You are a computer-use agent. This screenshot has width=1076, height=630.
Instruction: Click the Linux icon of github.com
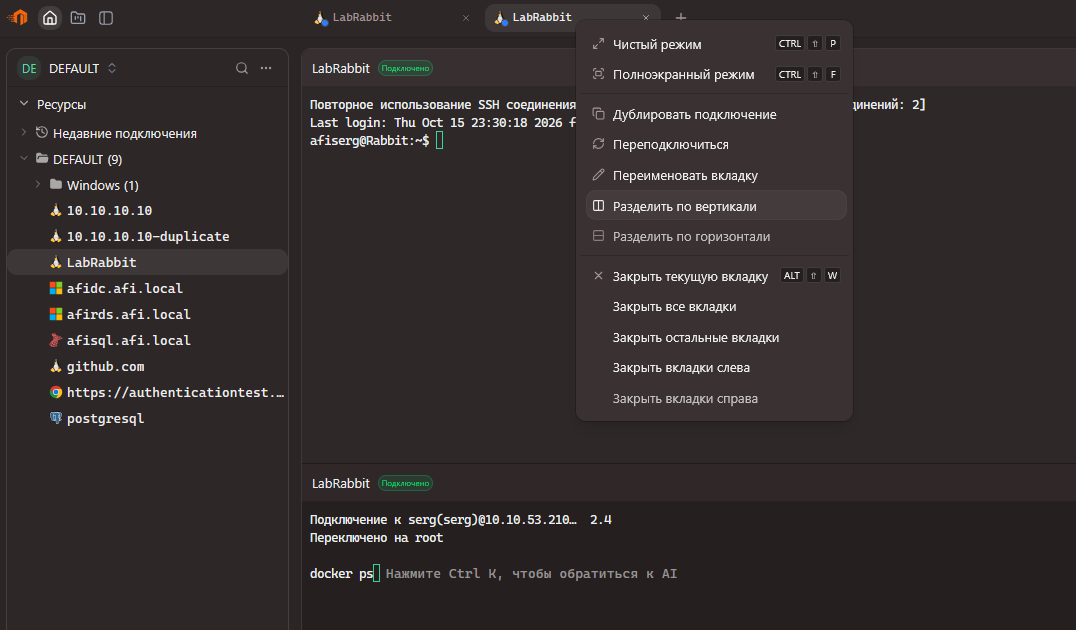(x=56, y=366)
